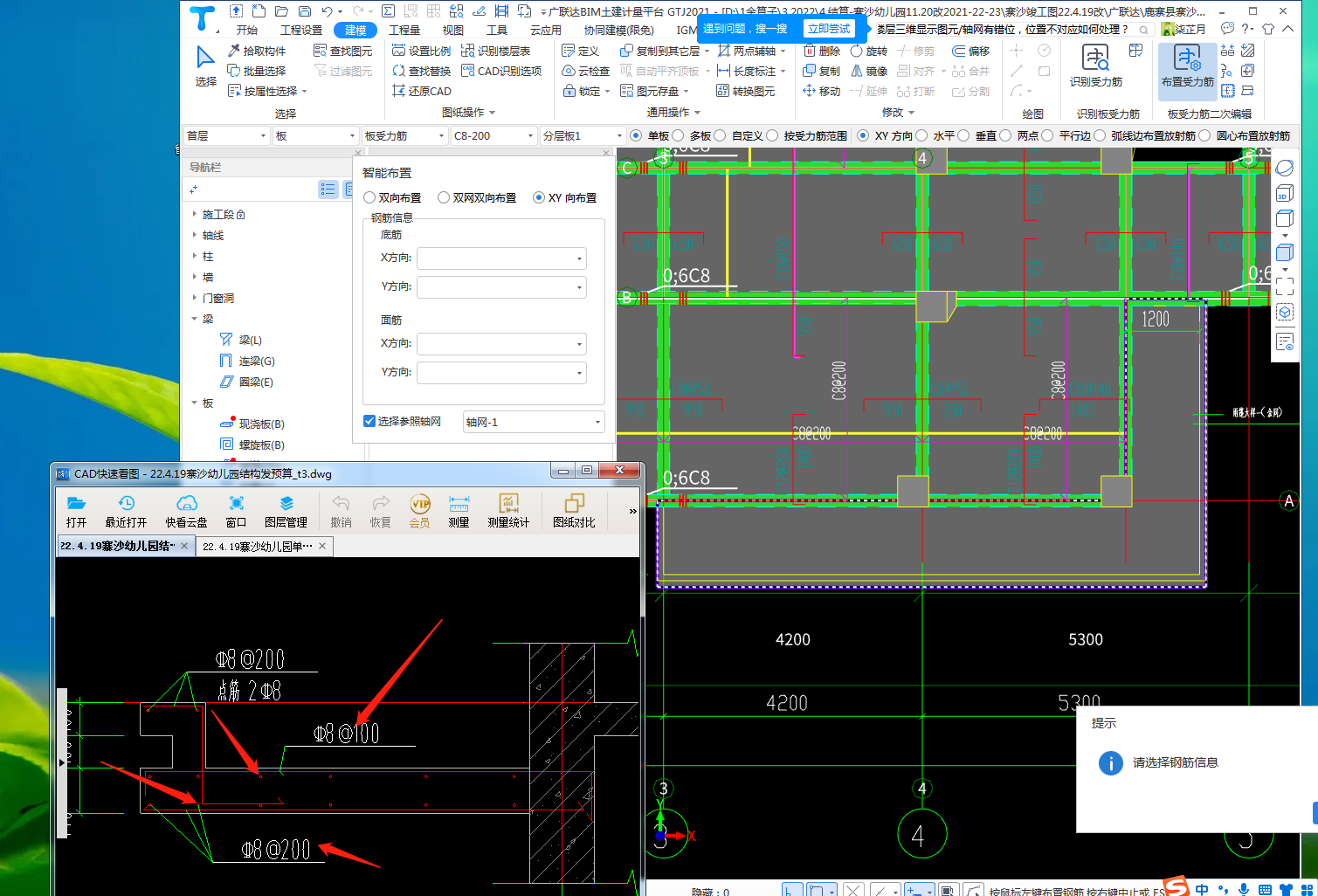The height and width of the screenshot is (896, 1318).
Task: Open 底筋 X方向 dropdown
Action: click(501, 258)
